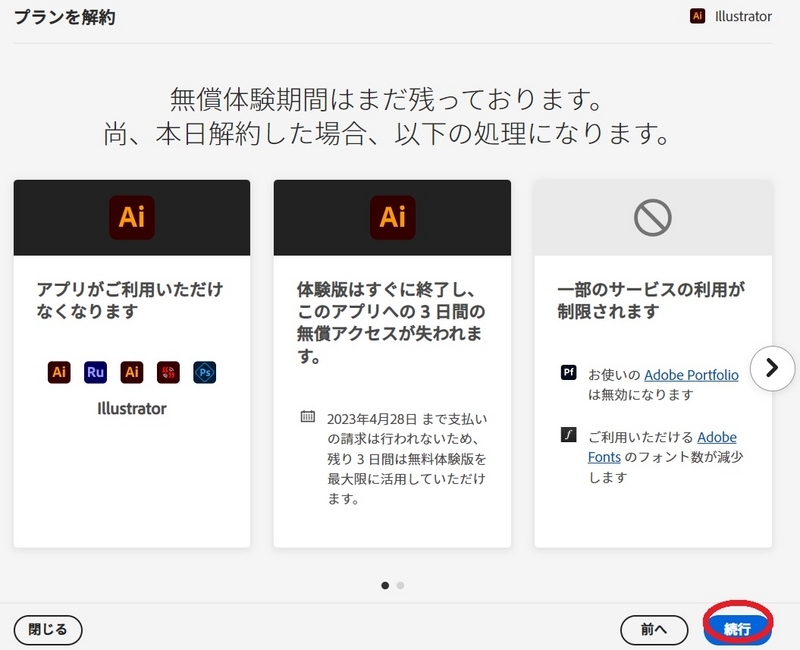Click the quotation-mark app icon in the row

click(x=168, y=372)
